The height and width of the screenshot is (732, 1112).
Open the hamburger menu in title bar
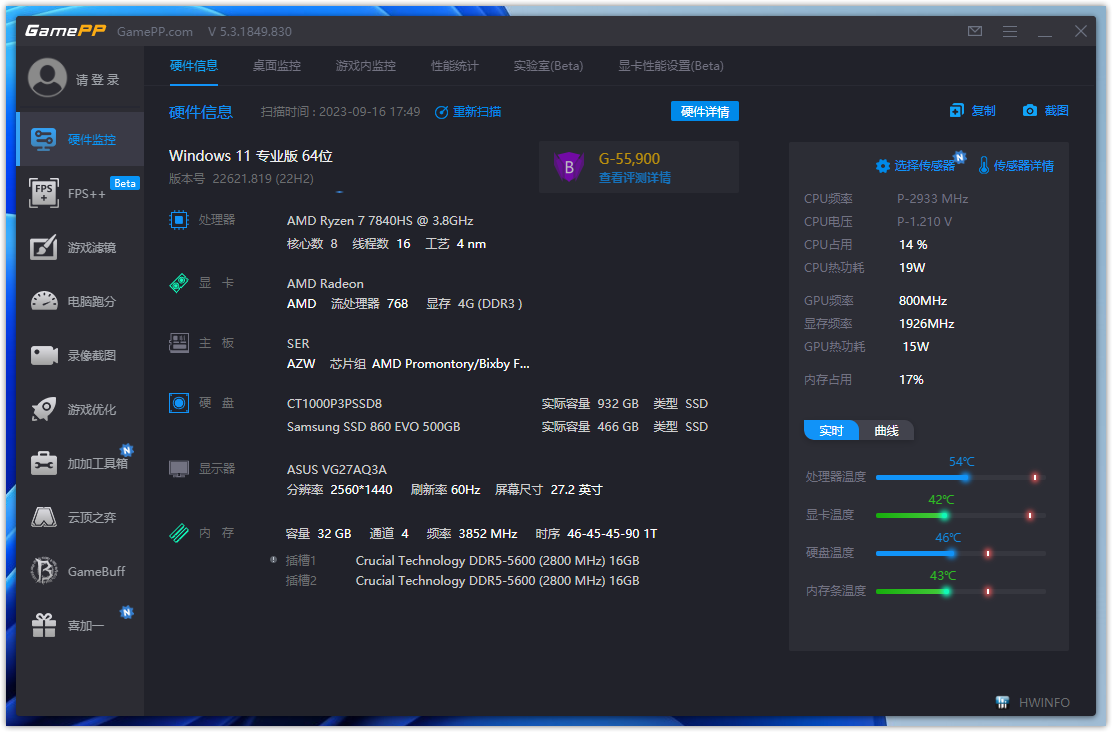[1010, 31]
